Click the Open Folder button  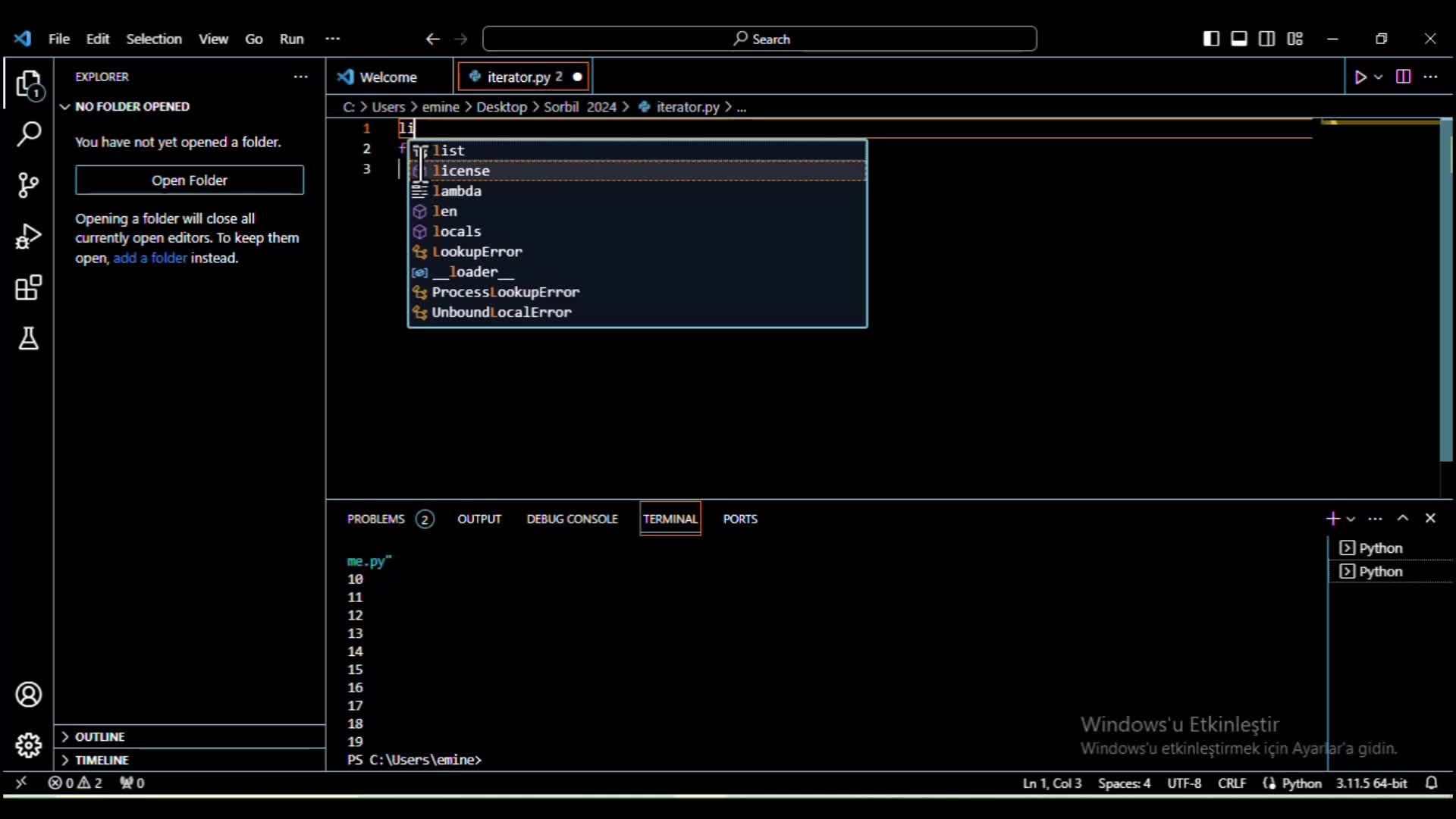click(x=190, y=180)
